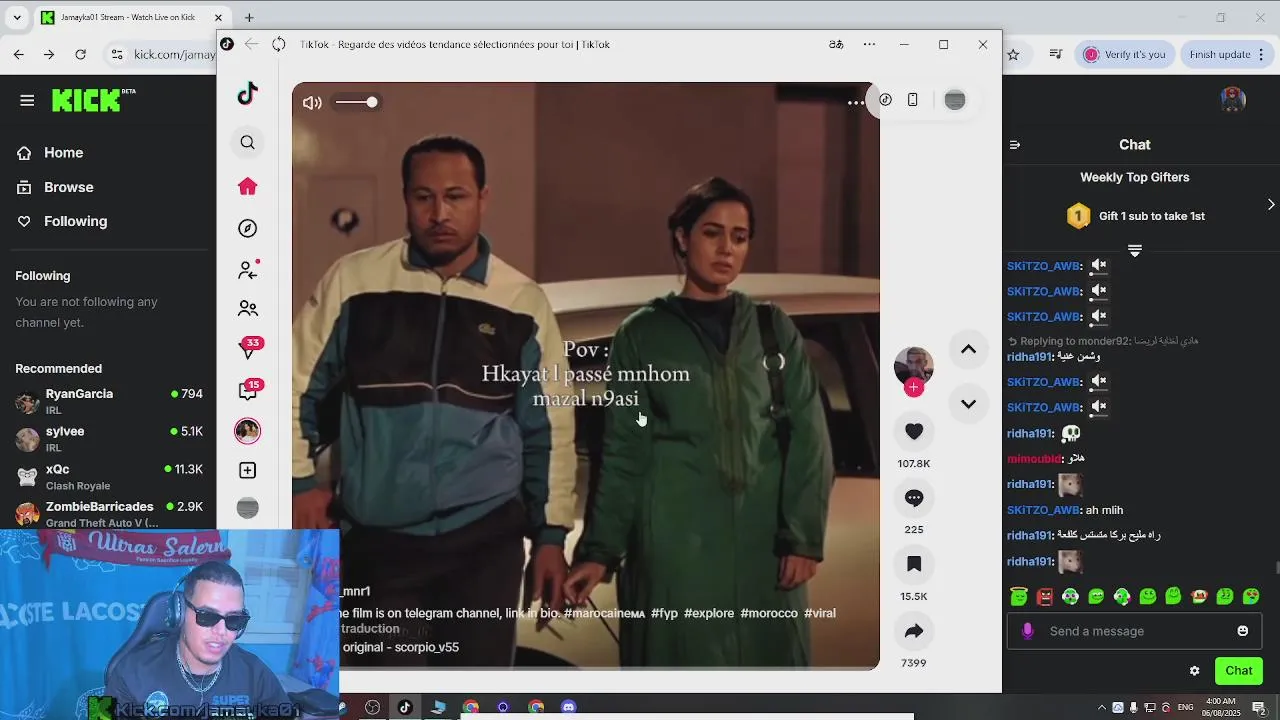
Task: Go back in TikTok window
Action: 251,44
